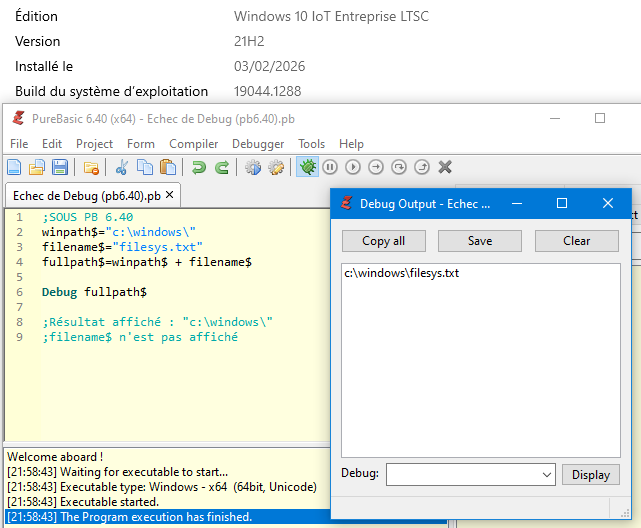Click the PureBasic logo in main title bar

[x=18, y=118]
